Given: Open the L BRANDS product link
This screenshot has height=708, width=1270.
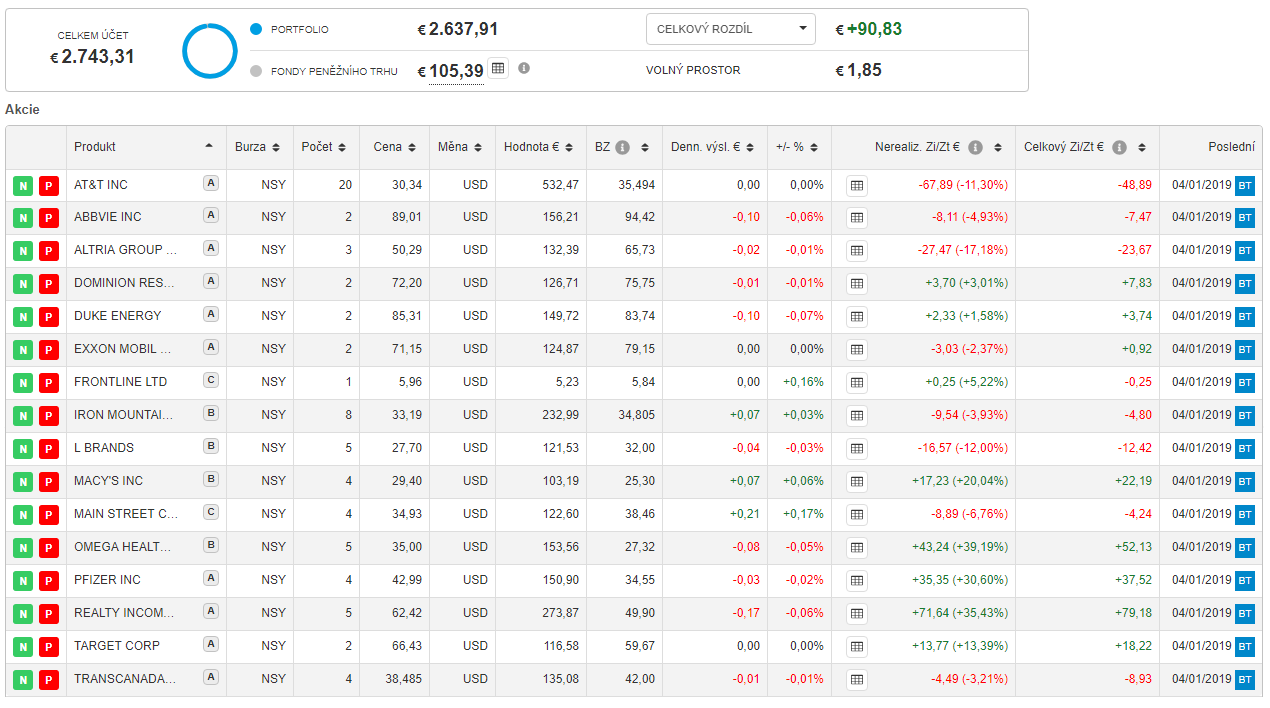Looking at the screenshot, I should (104, 448).
